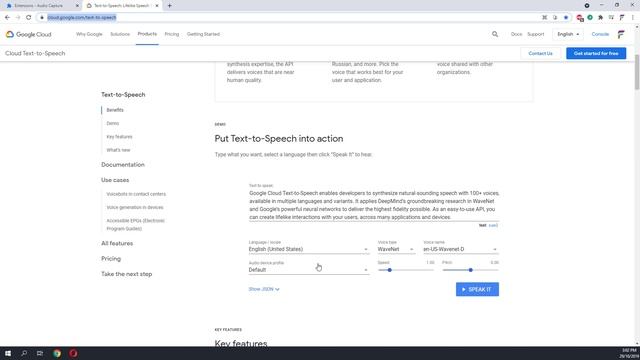Click the browser forward arrow

pyautogui.click(x=18, y=18)
